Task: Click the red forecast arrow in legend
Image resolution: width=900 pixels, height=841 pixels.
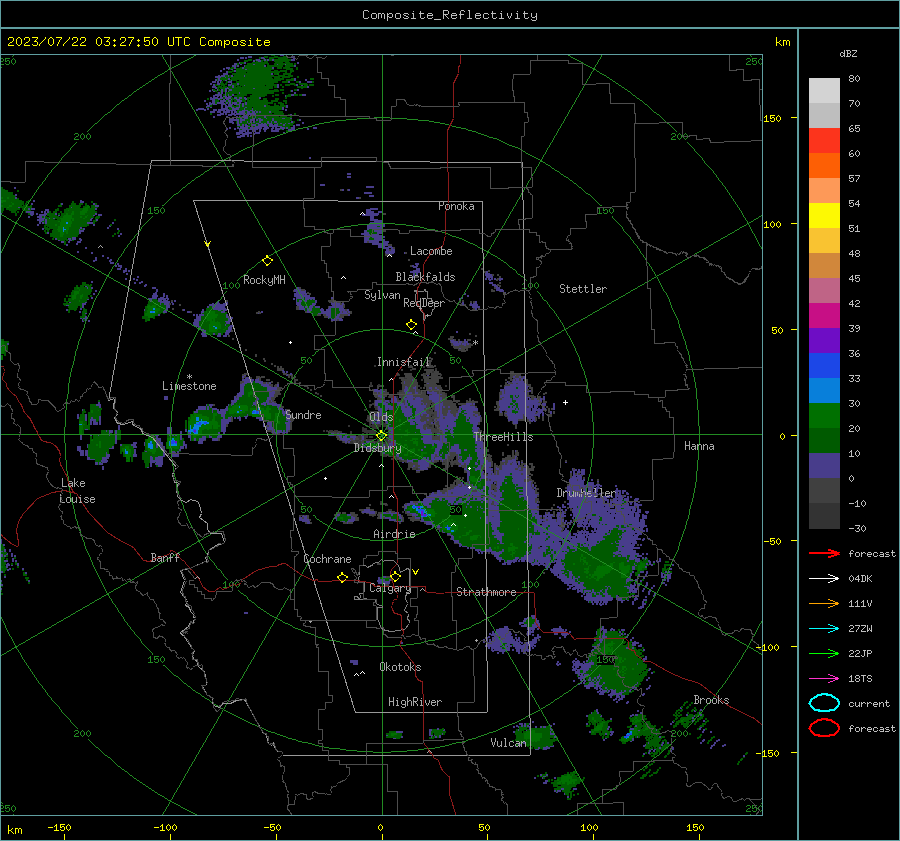Action: (824, 553)
